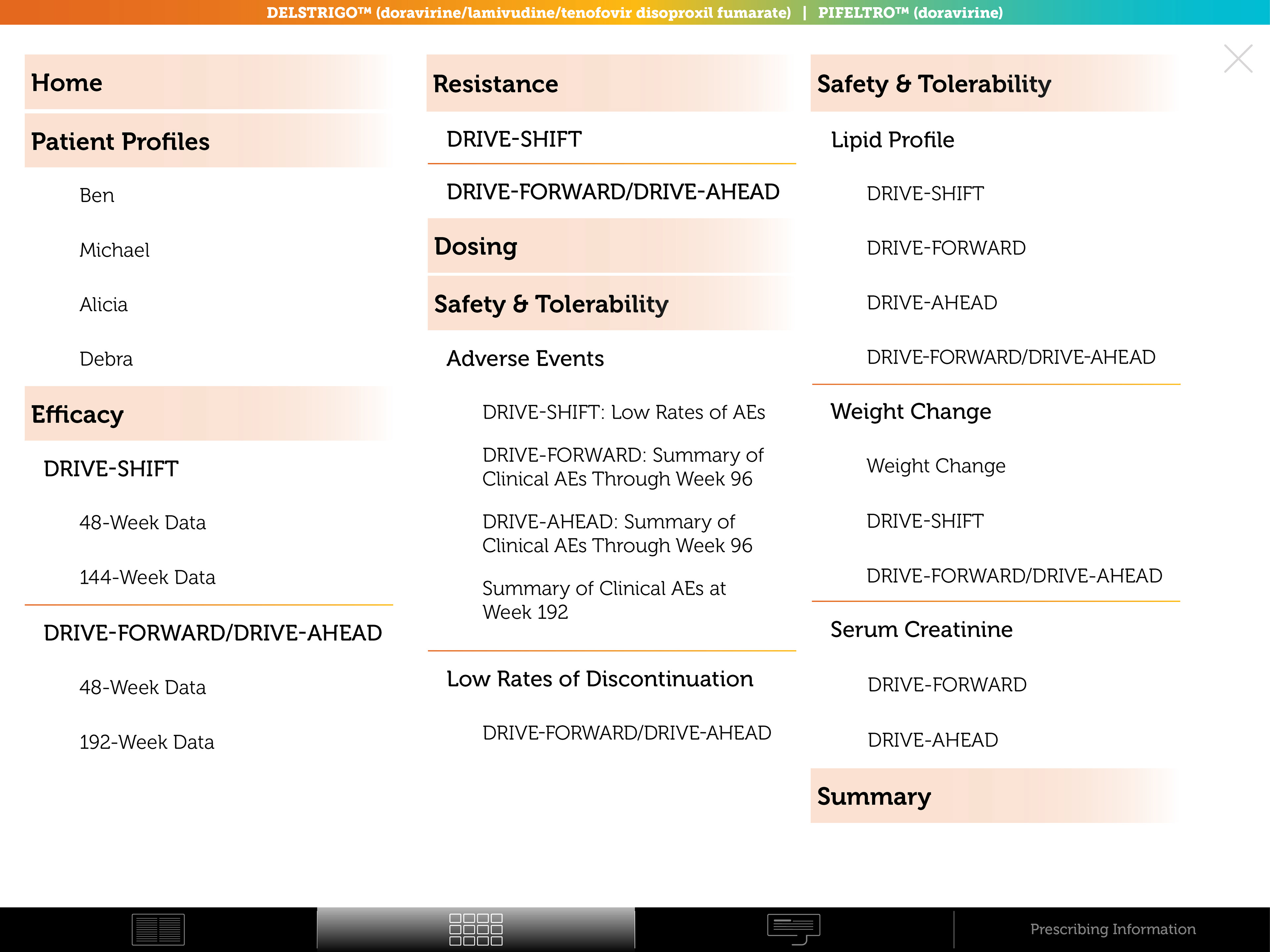Image resolution: width=1270 pixels, height=952 pixels.
Task: Open Patient Profiles section header
Action: (121, 141)
